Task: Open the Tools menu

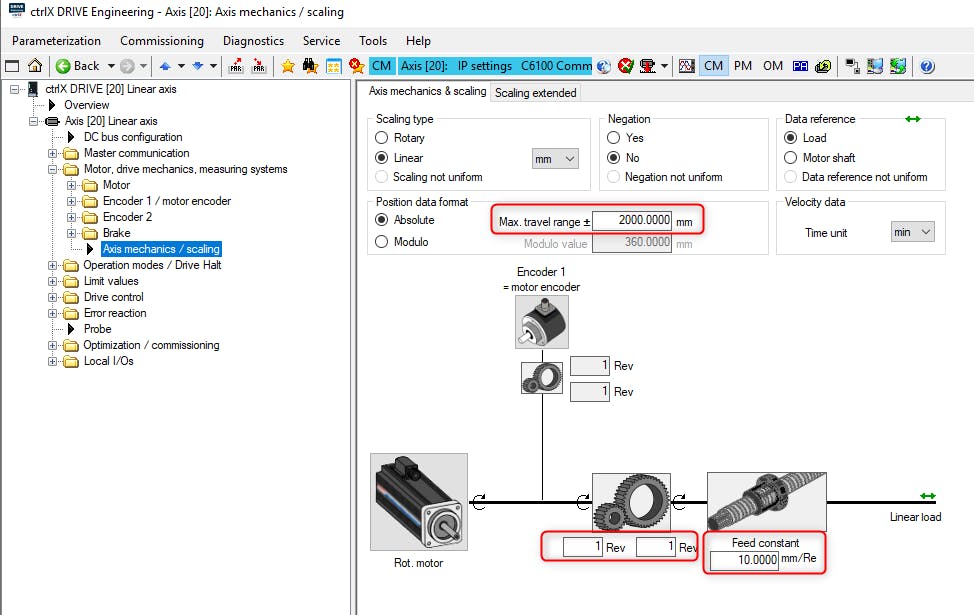Action: tap(373, 41)
